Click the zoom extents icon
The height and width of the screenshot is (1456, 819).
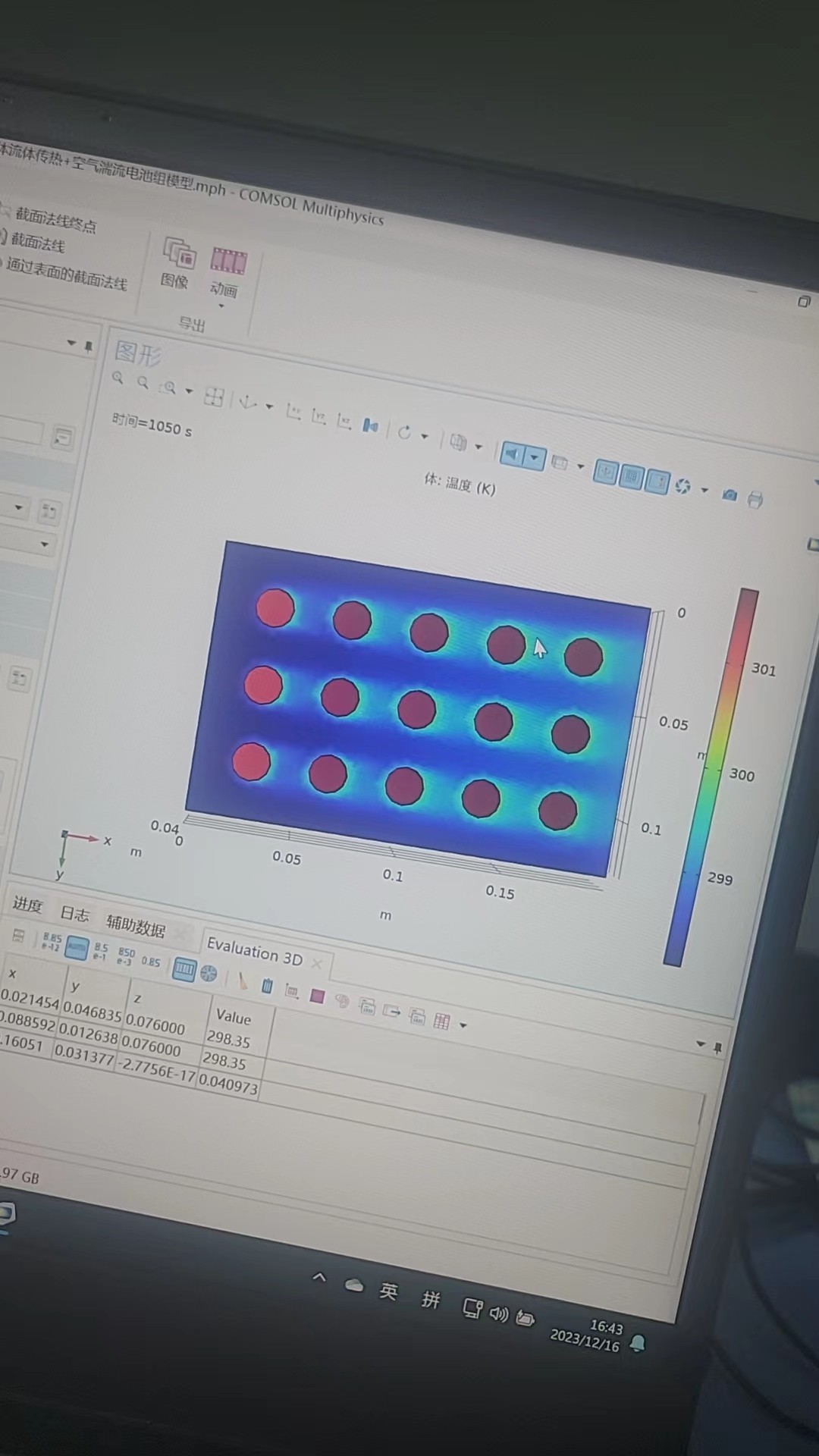[215, 397]
